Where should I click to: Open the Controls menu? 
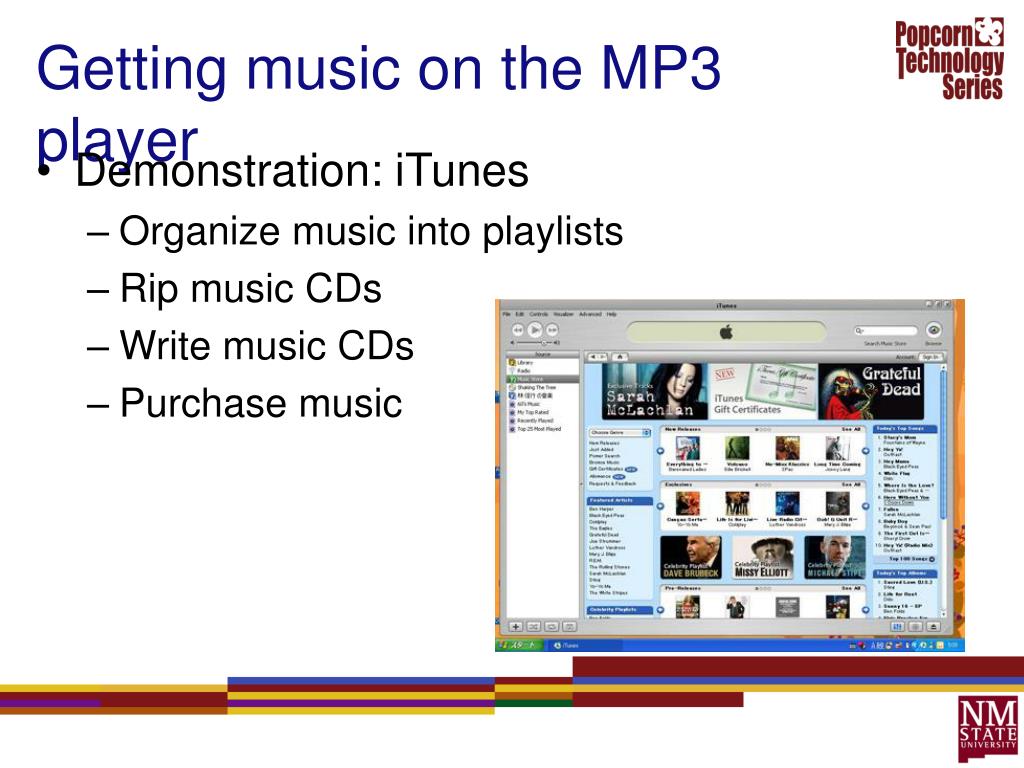point(538,314)
